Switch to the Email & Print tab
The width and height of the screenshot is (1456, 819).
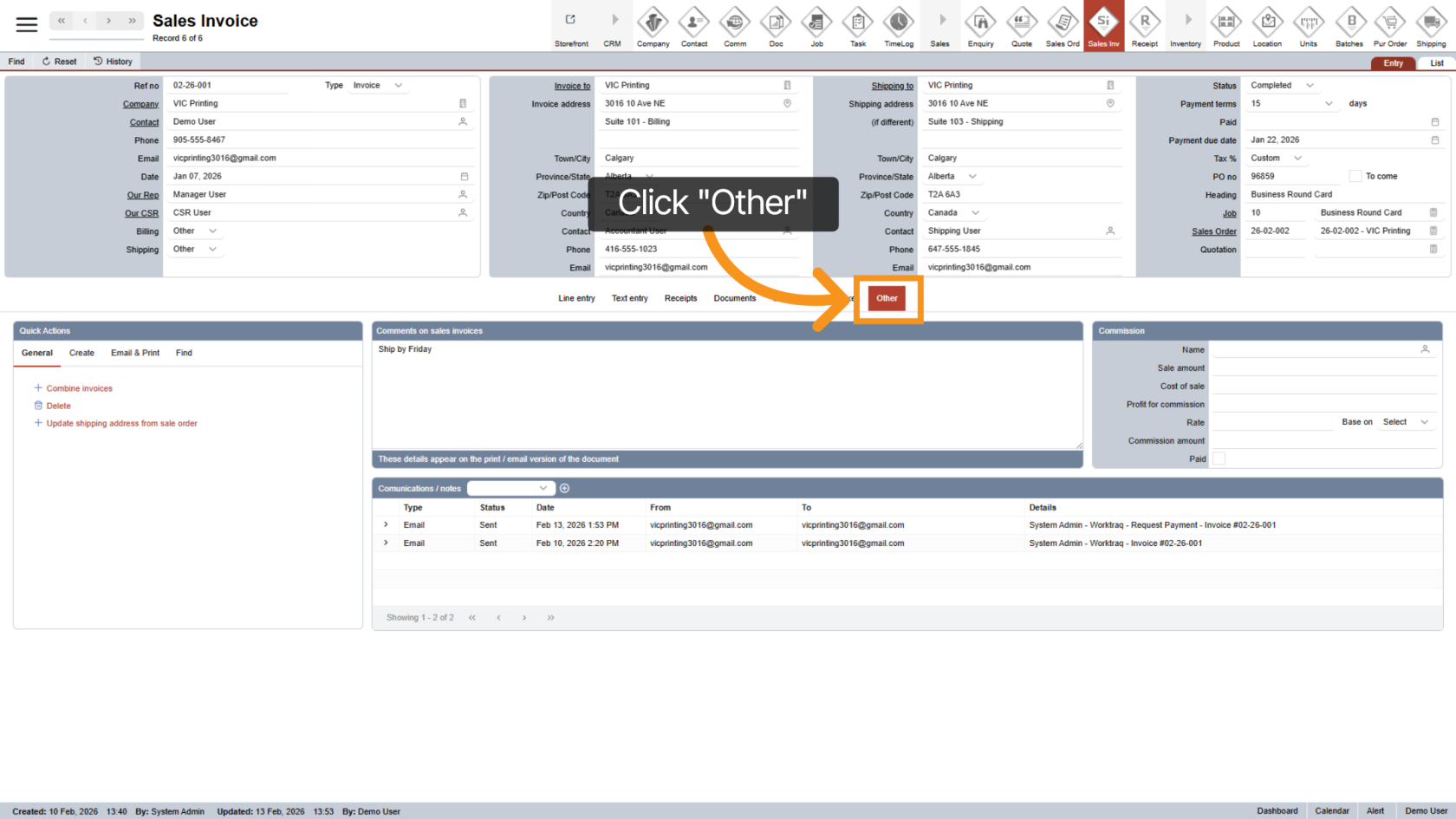click(x=135, y=353)
